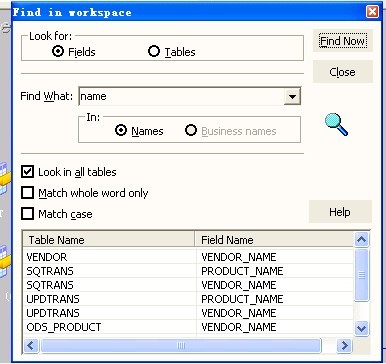Click the vertical scrollbar thumb
The height and width of the screenshot is (364, 386).
[x=361, y=275]
